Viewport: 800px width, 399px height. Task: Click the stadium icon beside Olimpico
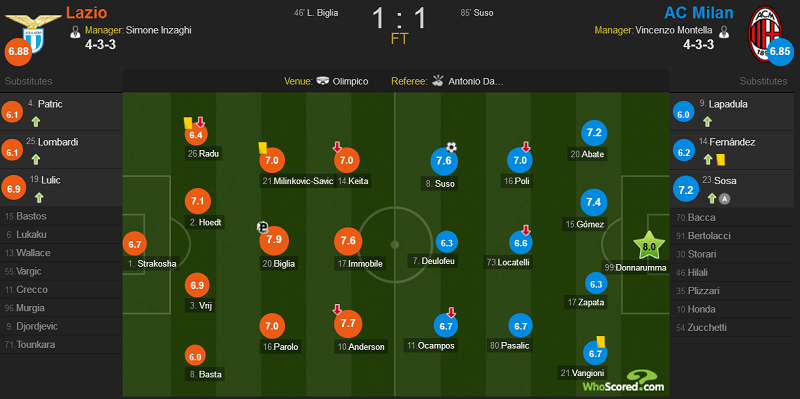pyautogui.click(x=322, y=81)
